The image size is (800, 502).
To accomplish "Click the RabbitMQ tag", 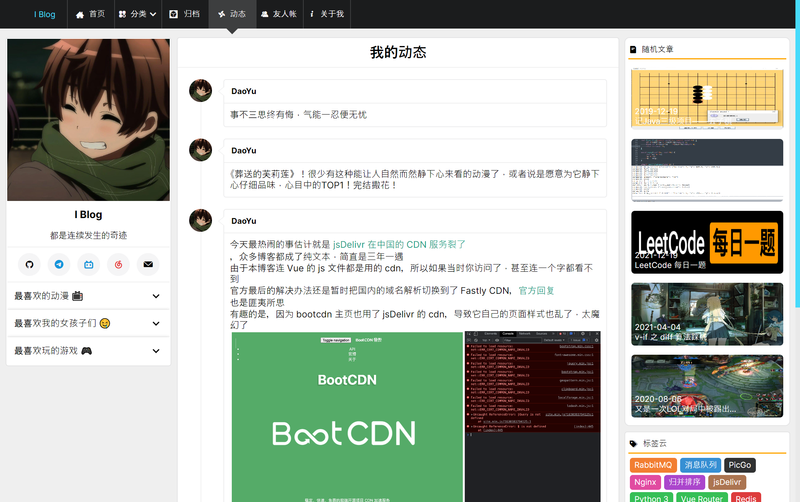I will [653, 465].
